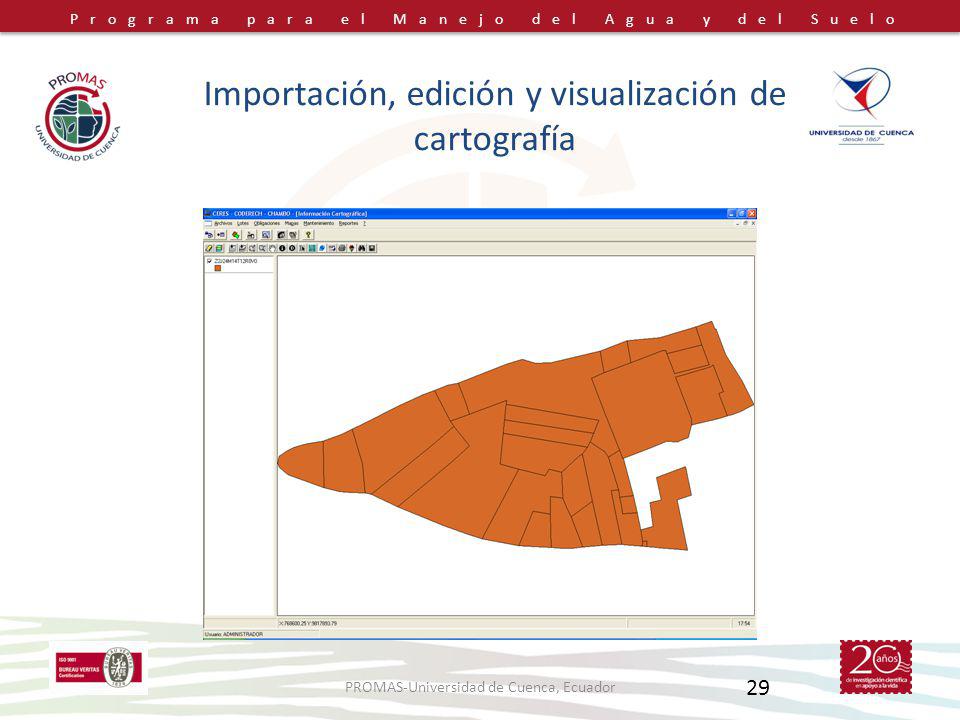Restore down the CERES application window

point(741,214)
